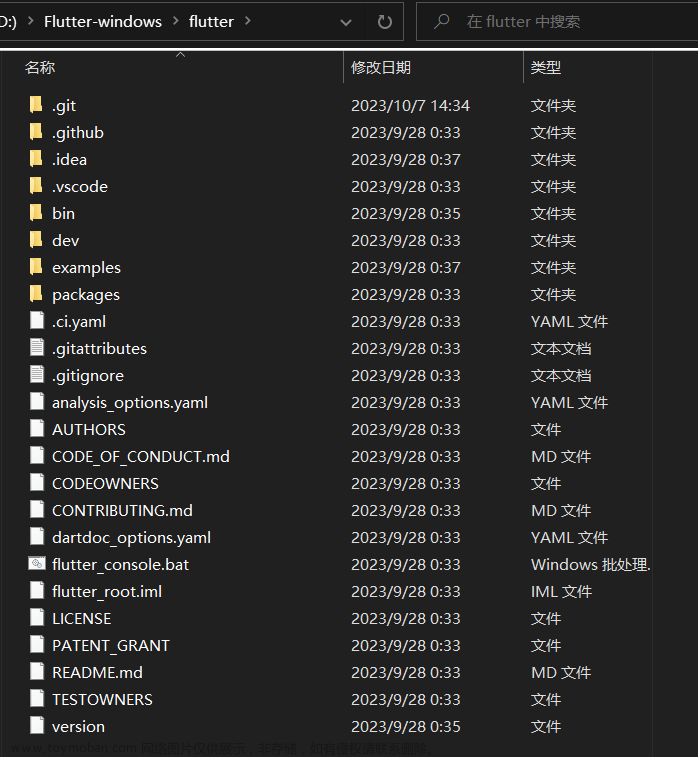Click the .git folder icon
This screenshot has height=757, width=698.
pyautogui.click(x=36, y=105)
